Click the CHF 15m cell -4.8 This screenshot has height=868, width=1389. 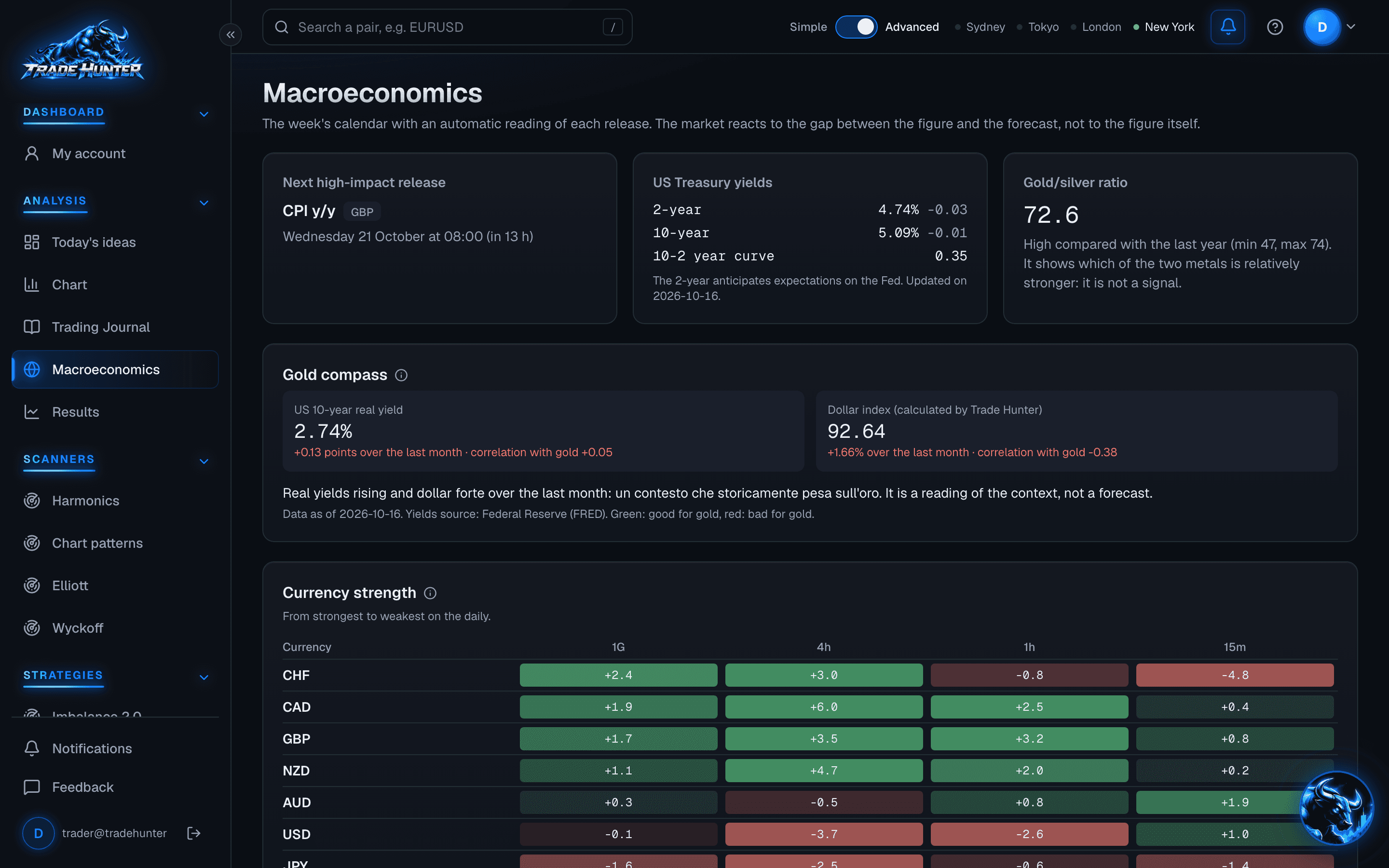(x=1235, y=675)
